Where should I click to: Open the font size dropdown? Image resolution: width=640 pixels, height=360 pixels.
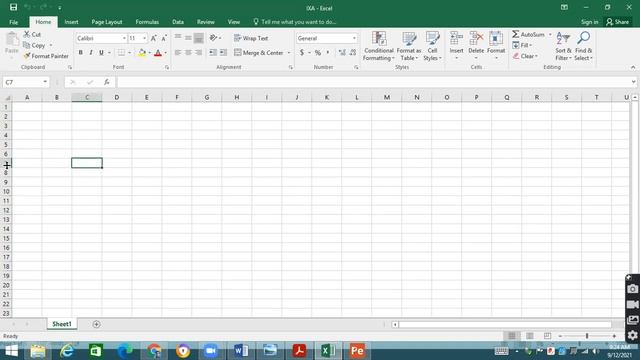click(x=144, y=38)
